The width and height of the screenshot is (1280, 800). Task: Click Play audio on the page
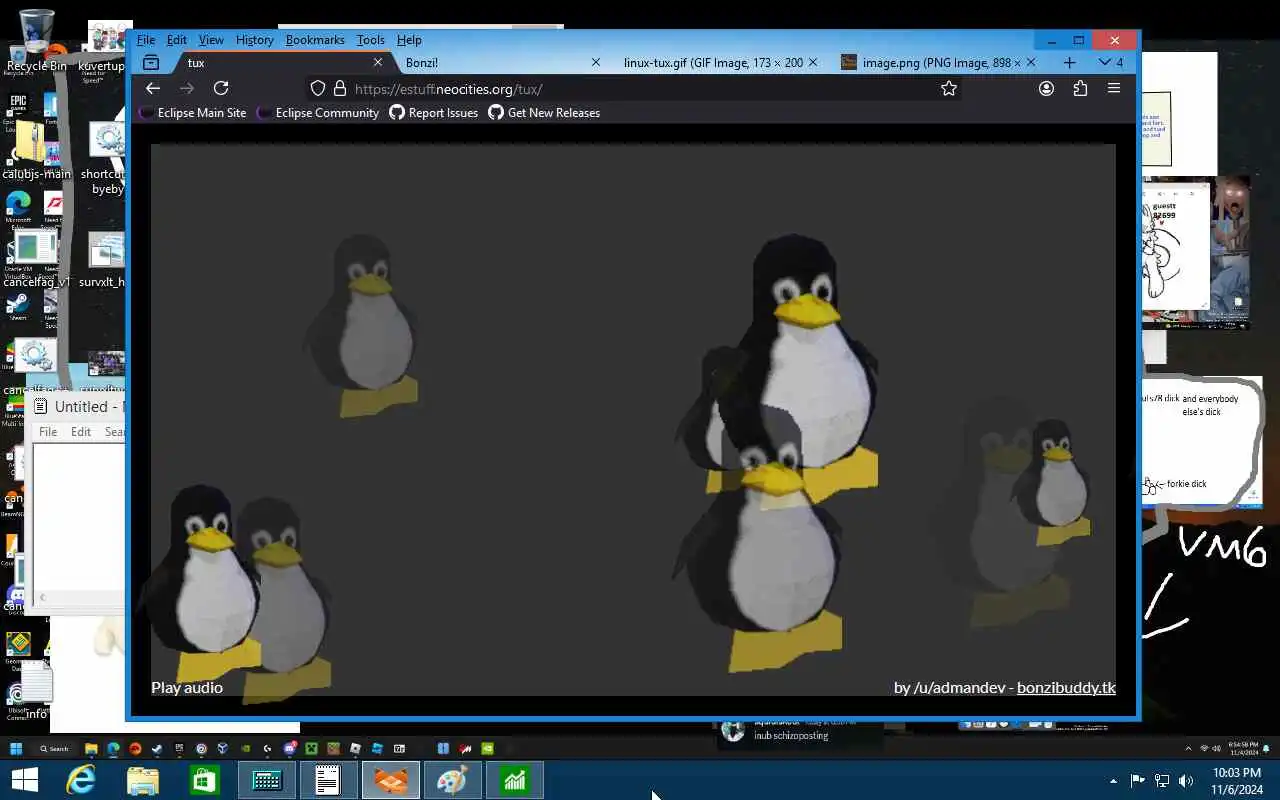click(187, 687)
